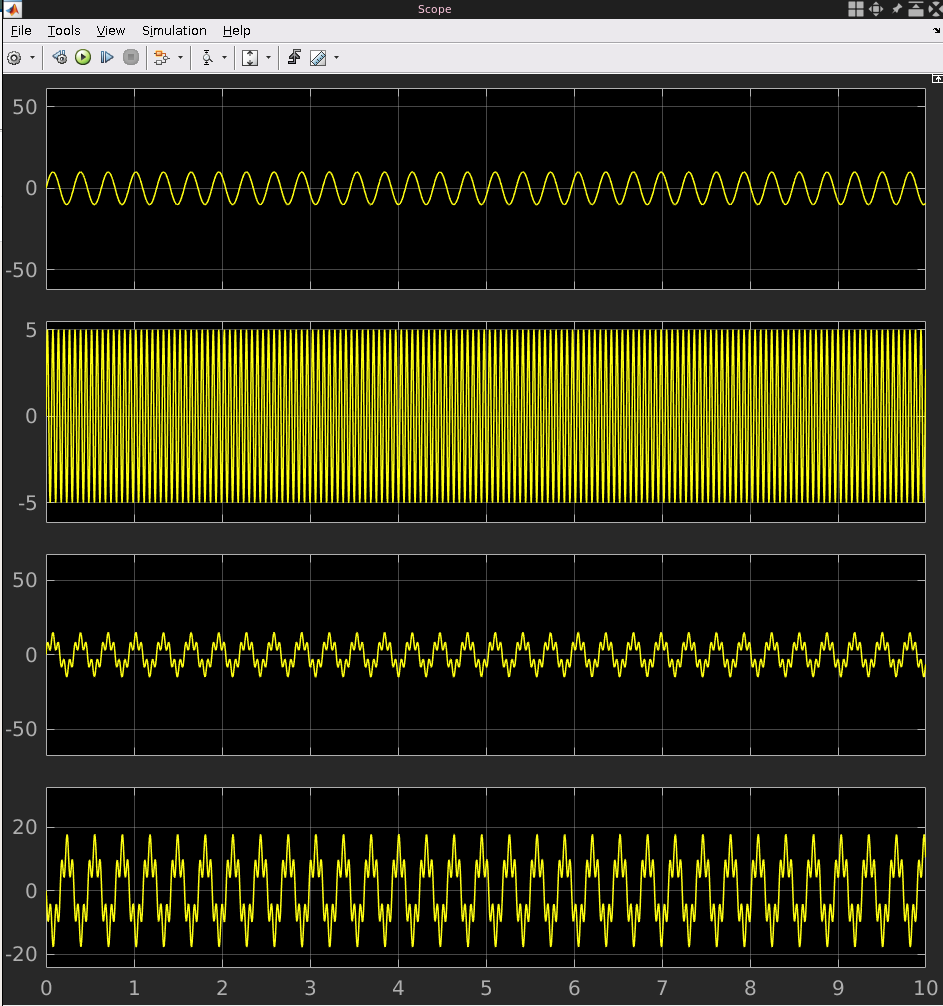Screen dimensions: 943x1006
Task: Highlight the Simulink block icon
Action: pyautogui.click(x=160, y=58)
